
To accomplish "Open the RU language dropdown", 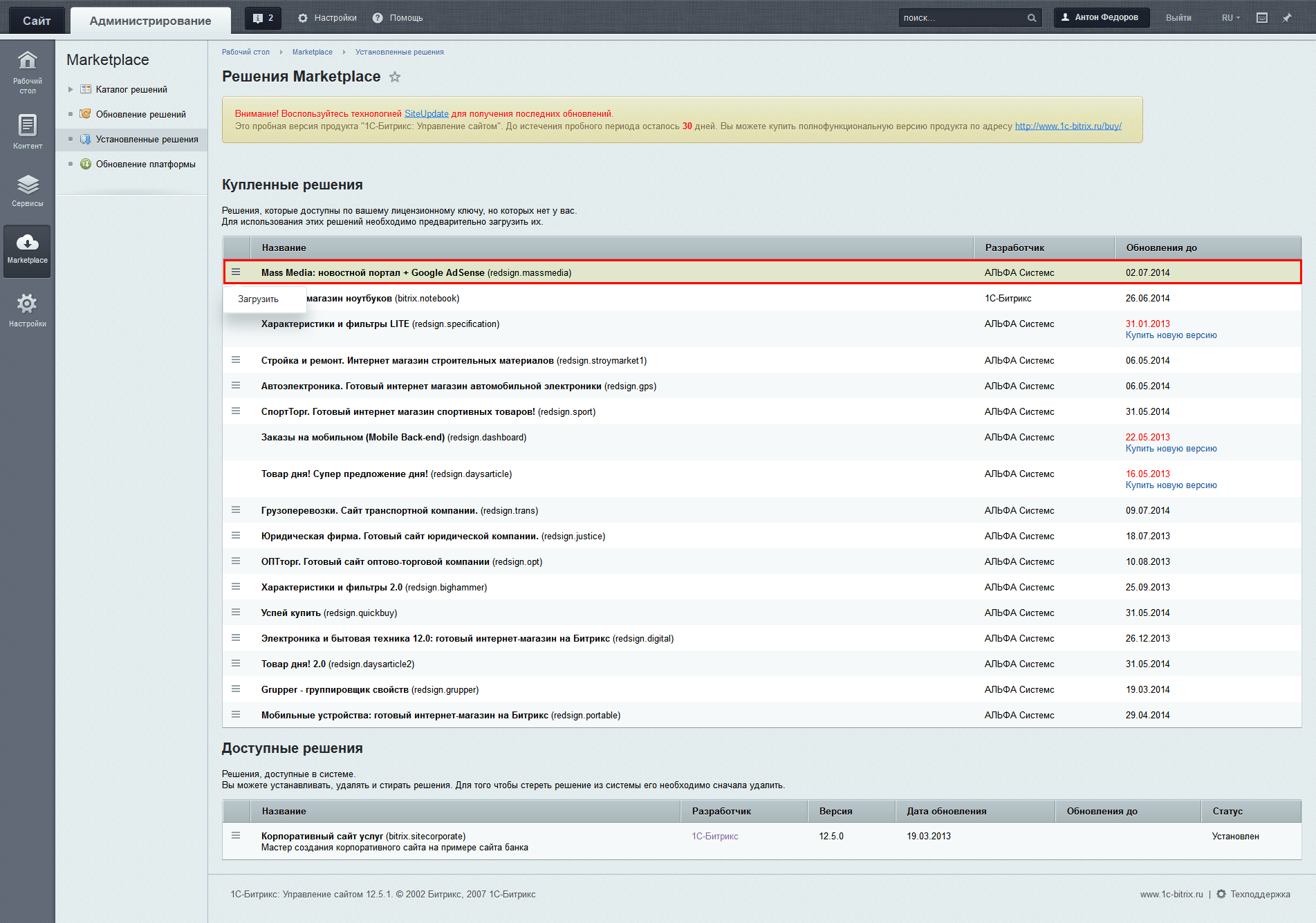I will pos(1231,18).
